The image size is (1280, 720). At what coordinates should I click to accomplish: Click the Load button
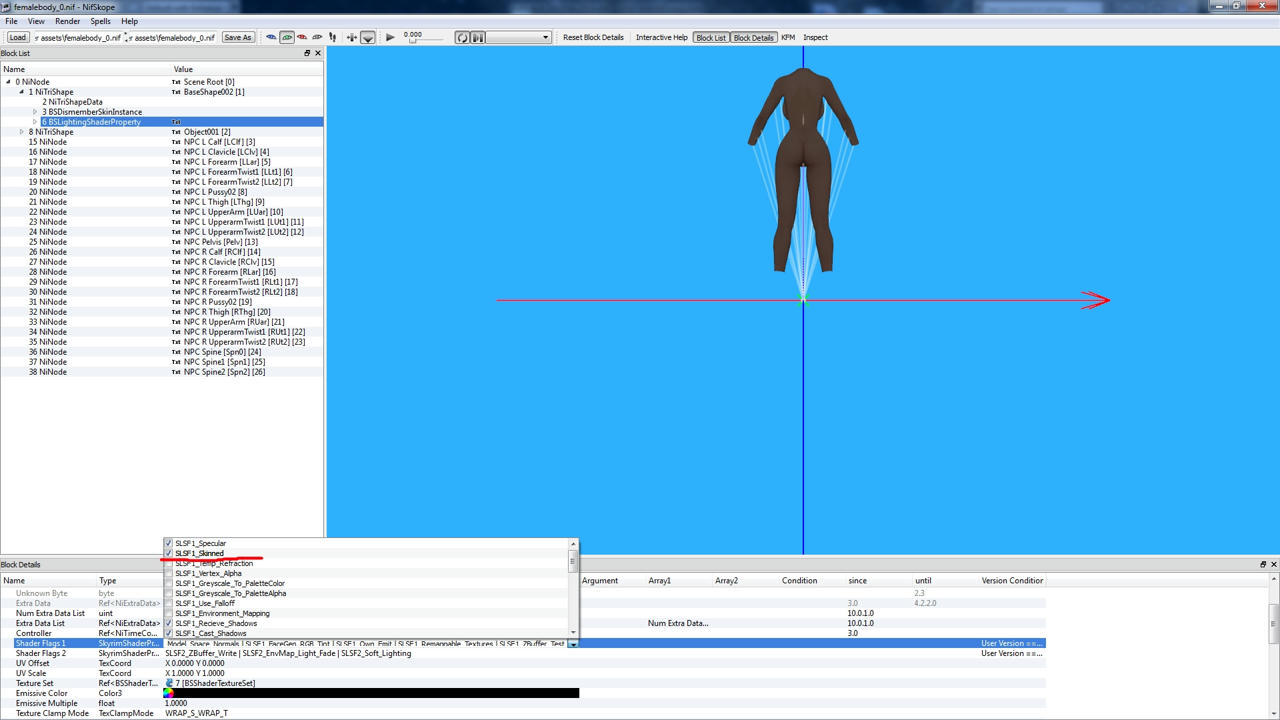(18, 37)
